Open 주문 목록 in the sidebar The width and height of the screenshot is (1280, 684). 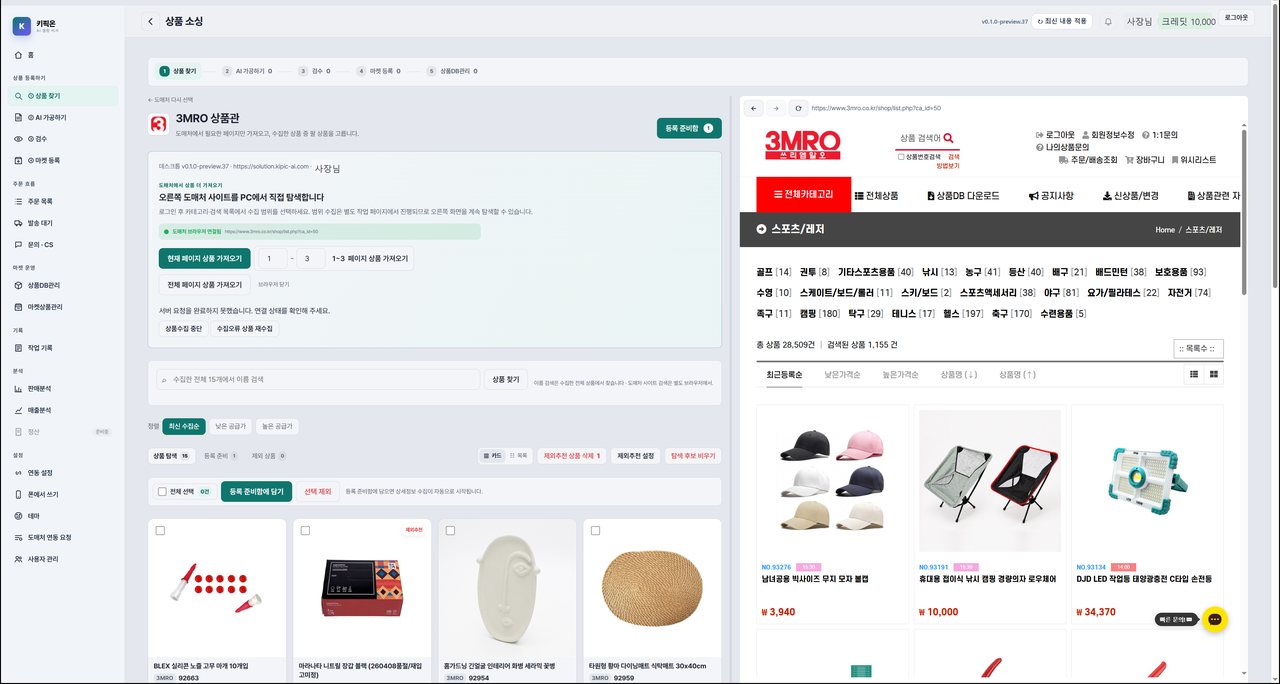[x=62, y=201]
